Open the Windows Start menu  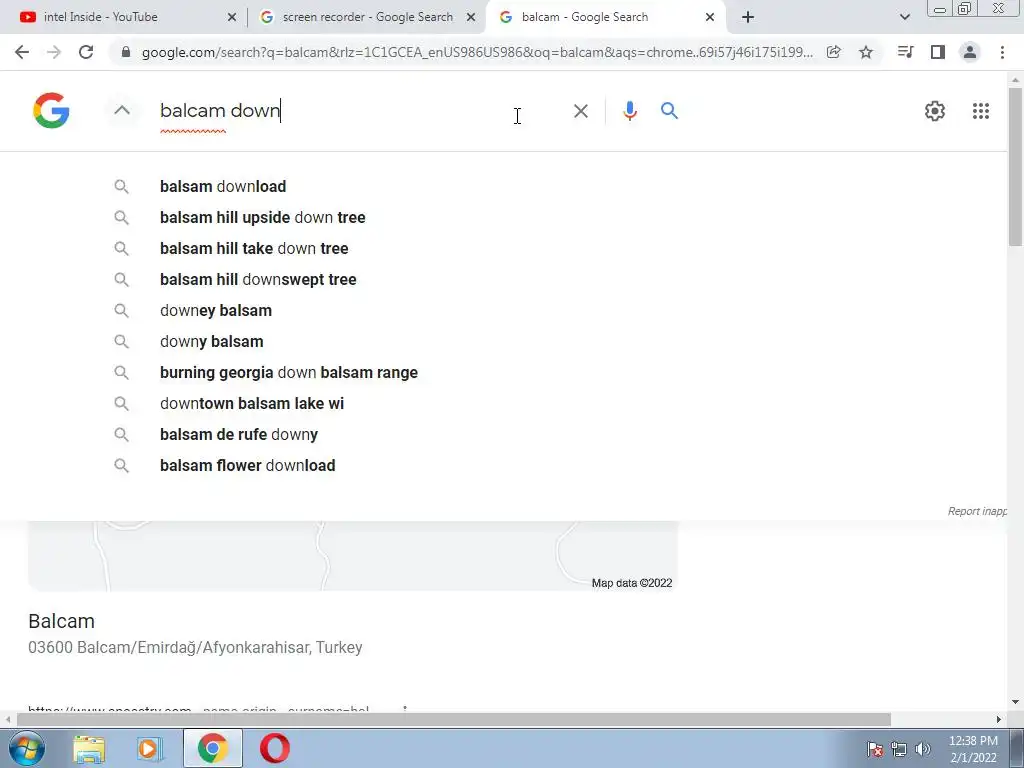[x=27, y=748]
